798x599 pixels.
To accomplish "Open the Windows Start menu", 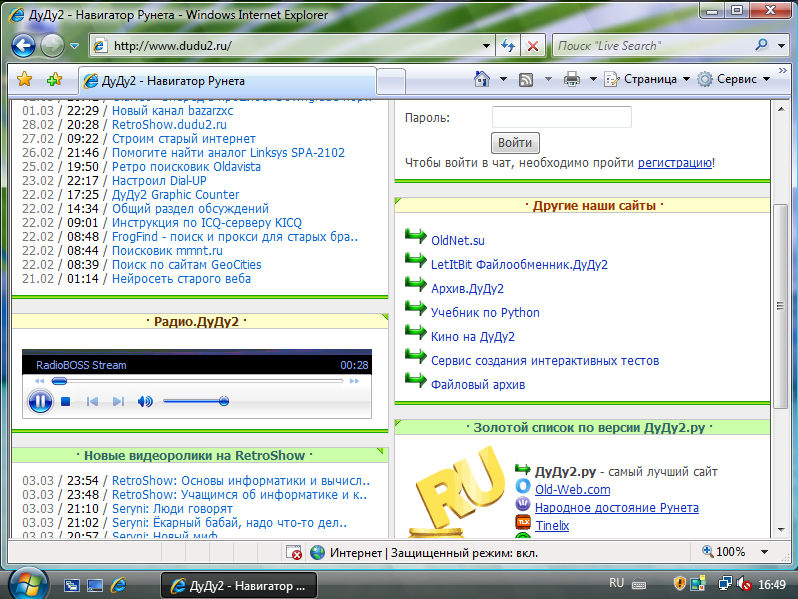I will (x=26, y=583).
